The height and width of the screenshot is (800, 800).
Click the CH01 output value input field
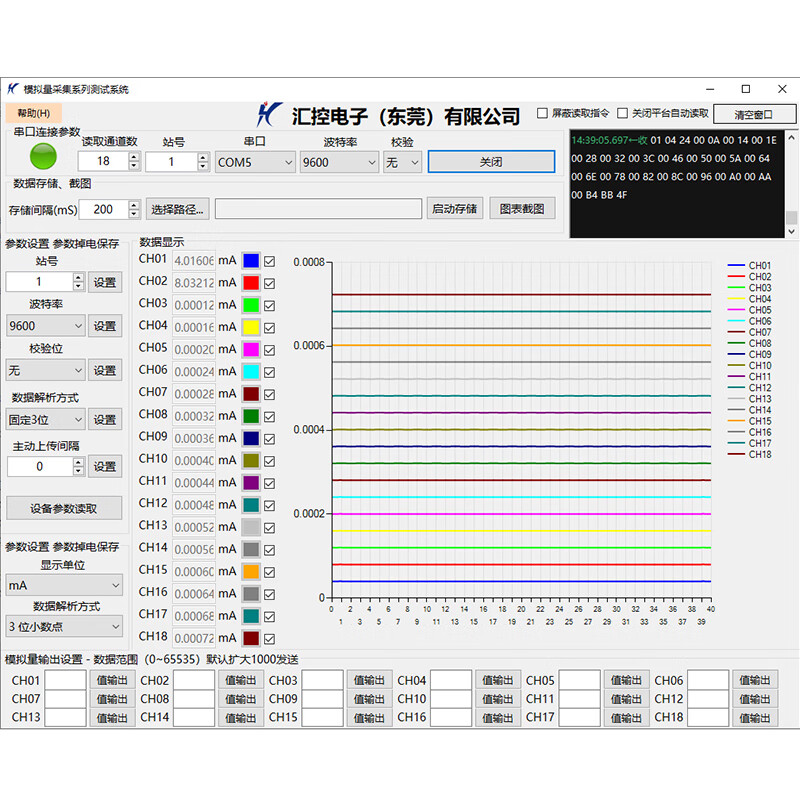[66, 681]
